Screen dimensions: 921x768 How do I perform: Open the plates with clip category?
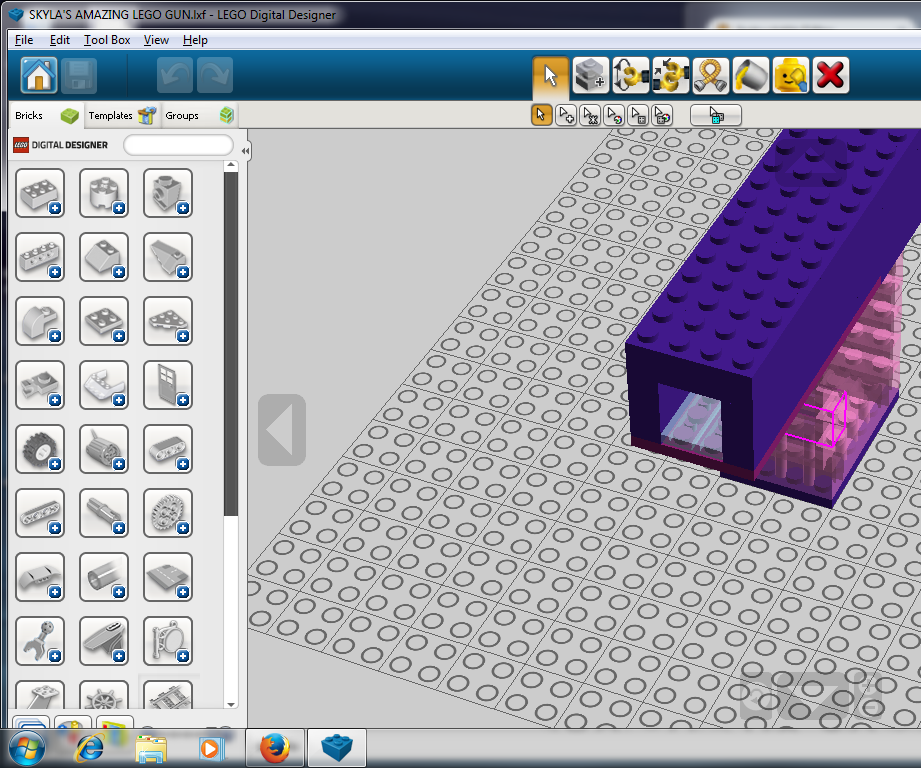(x=40, y=385)
